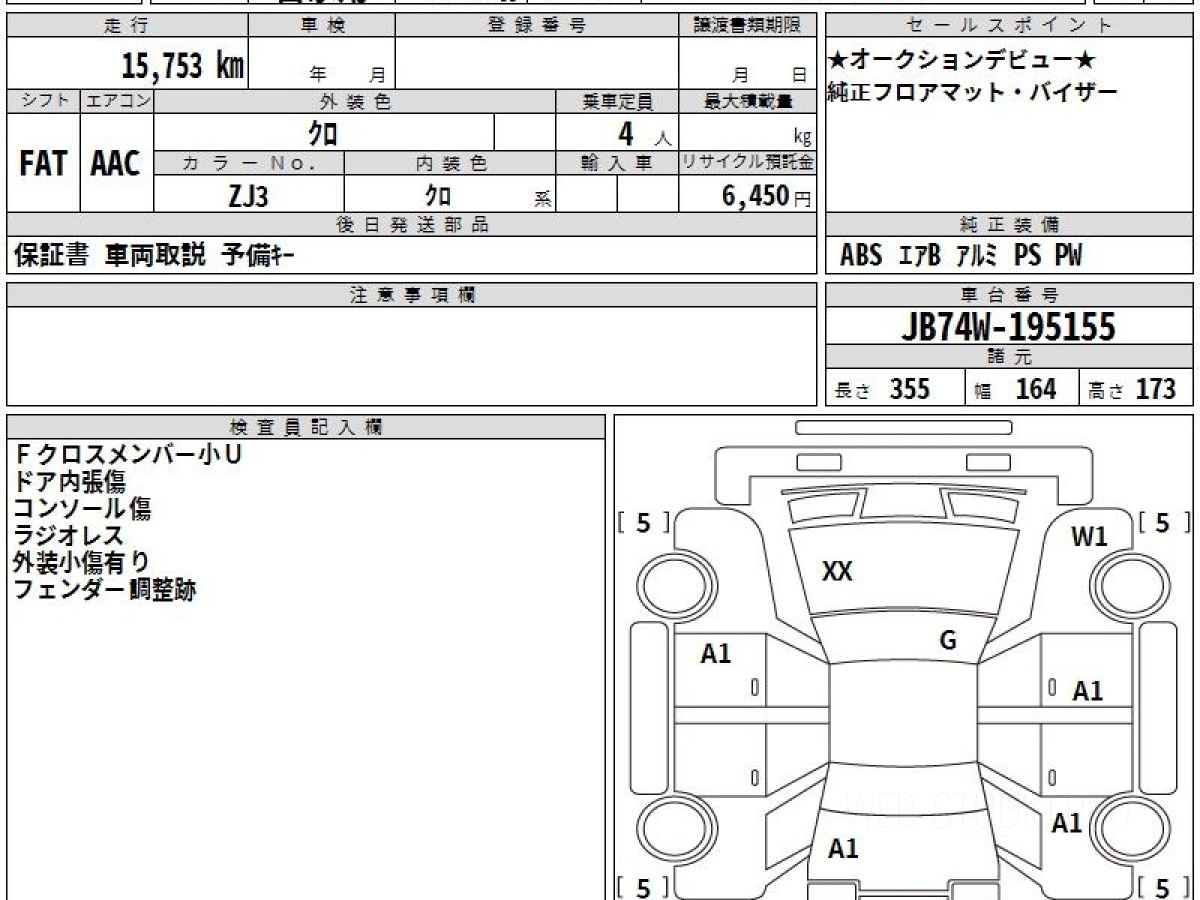Screen dimensions: 1200x900
Task: Click the 車検 header cell
Action: tap(321, 26)
